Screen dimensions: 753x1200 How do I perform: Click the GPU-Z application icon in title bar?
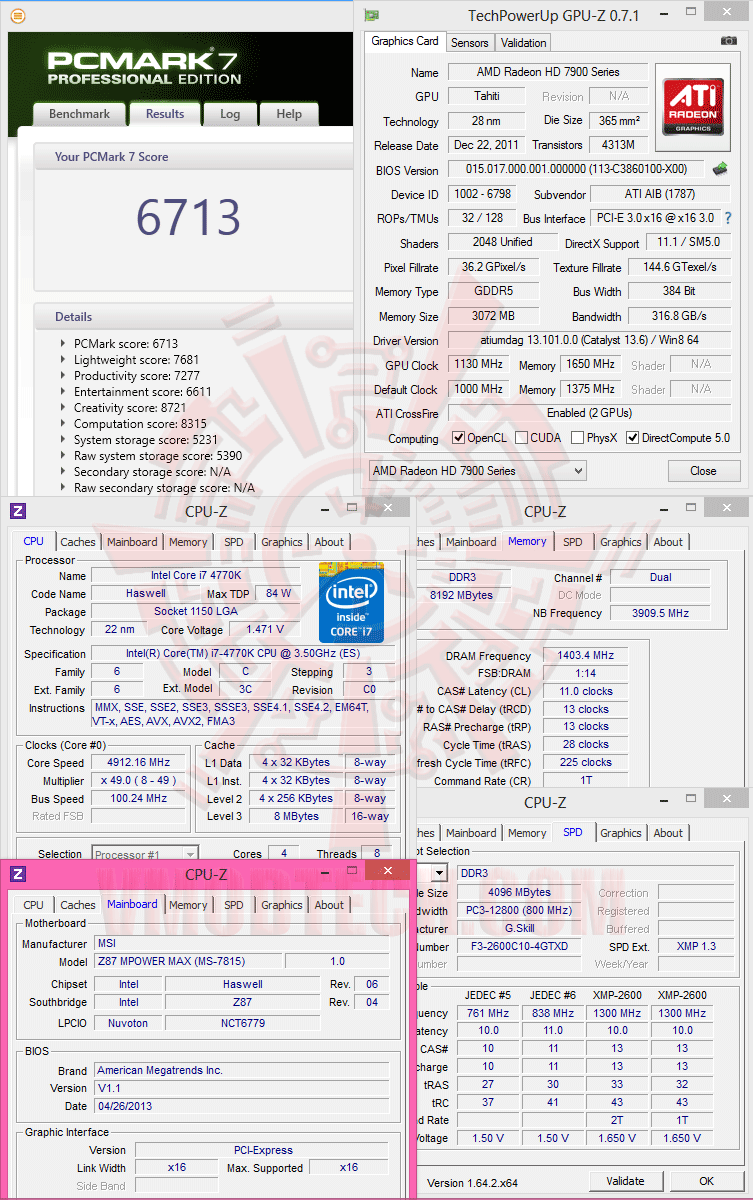coord(372,15)
